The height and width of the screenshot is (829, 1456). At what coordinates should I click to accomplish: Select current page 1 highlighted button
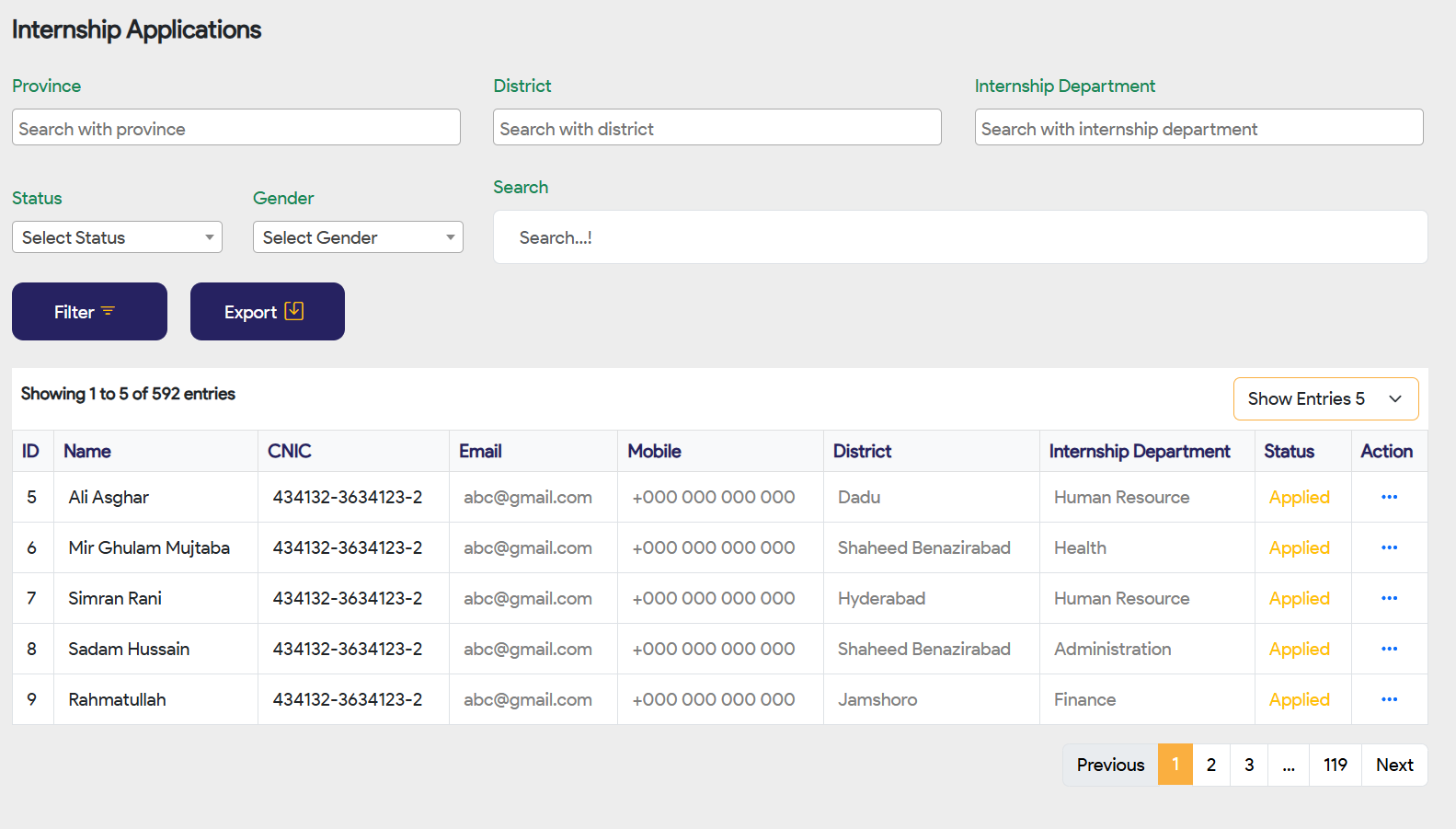(1175, 765)
